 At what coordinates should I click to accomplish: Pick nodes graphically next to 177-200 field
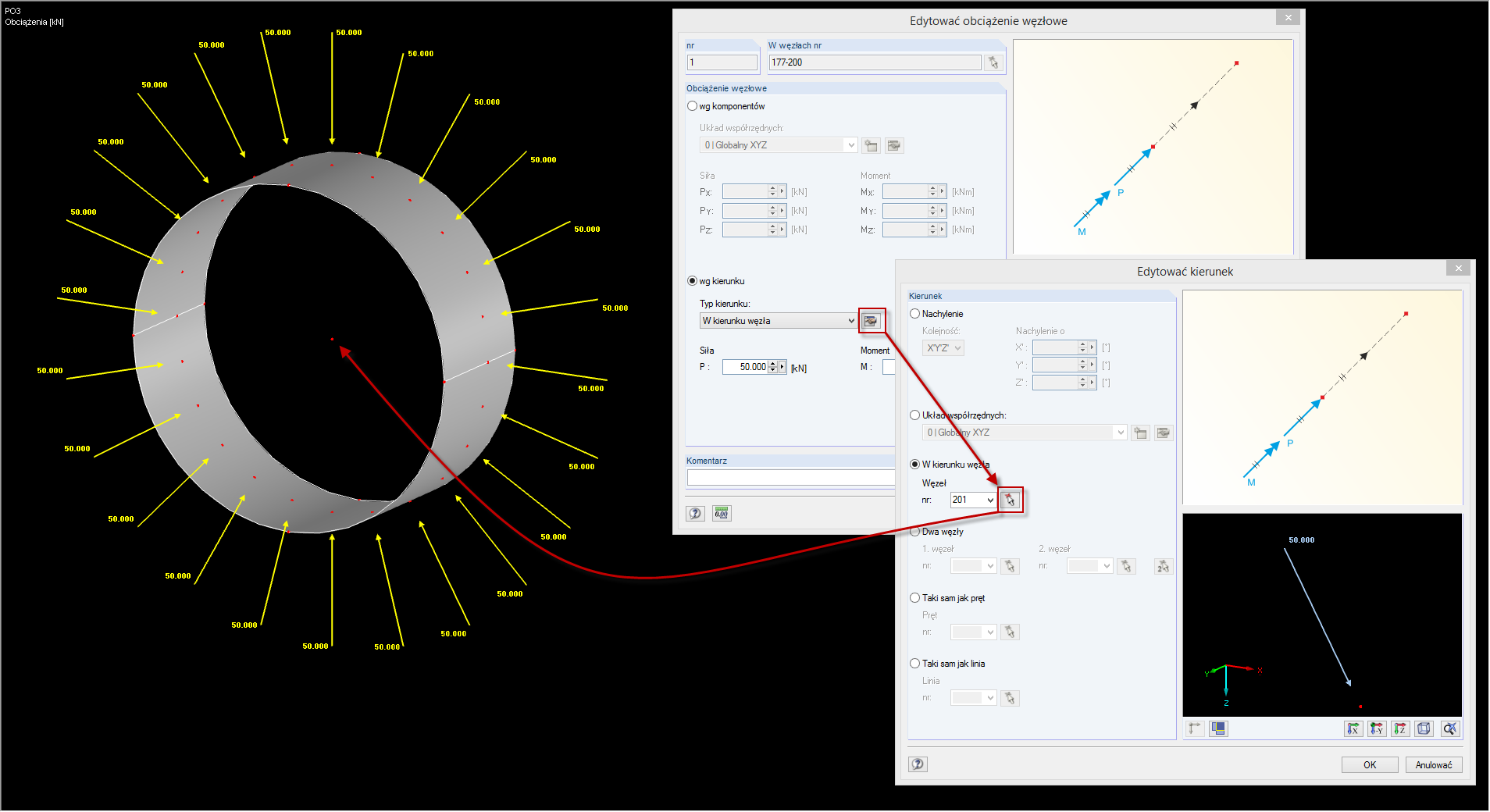click(x=993, y=62)
